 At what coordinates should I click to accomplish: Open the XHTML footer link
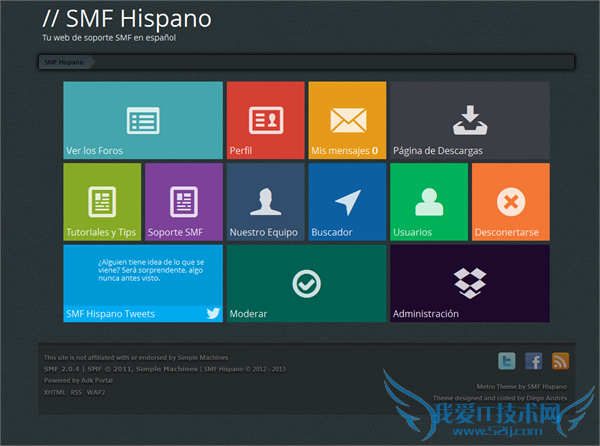coord(54,392)
